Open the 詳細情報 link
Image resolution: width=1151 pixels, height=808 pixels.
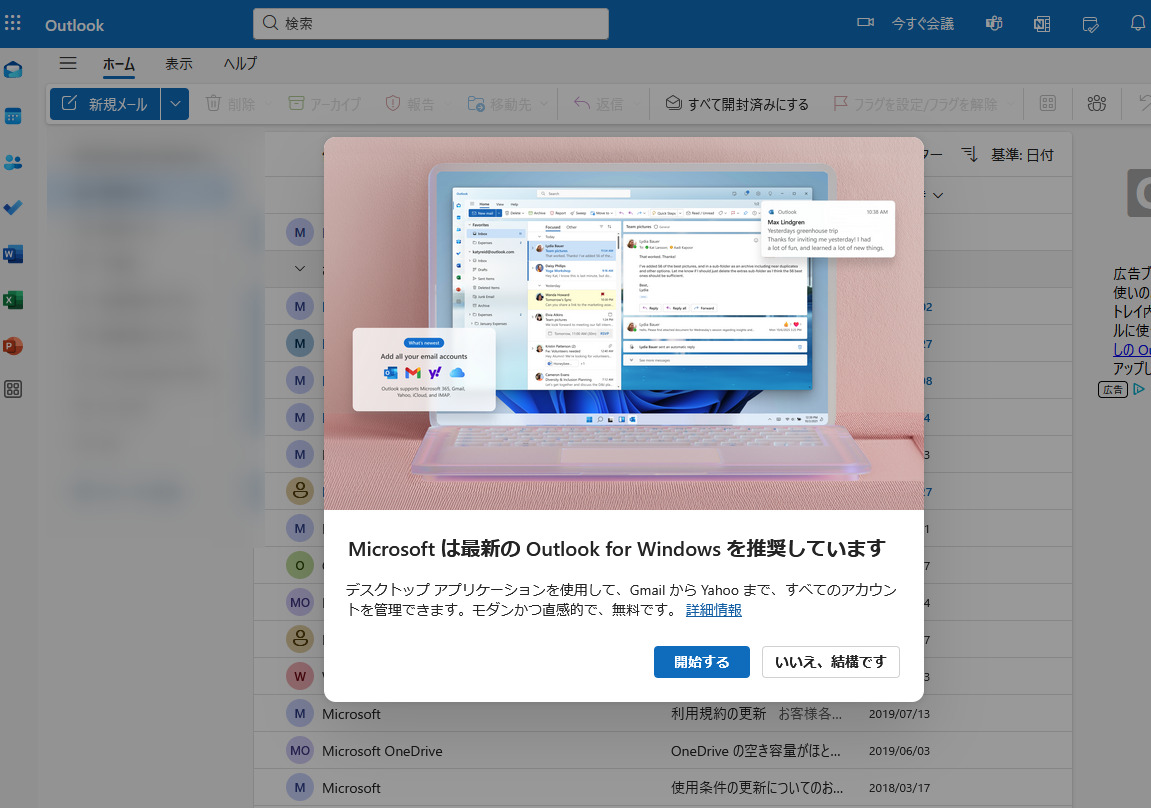click(x=714, y=610)
